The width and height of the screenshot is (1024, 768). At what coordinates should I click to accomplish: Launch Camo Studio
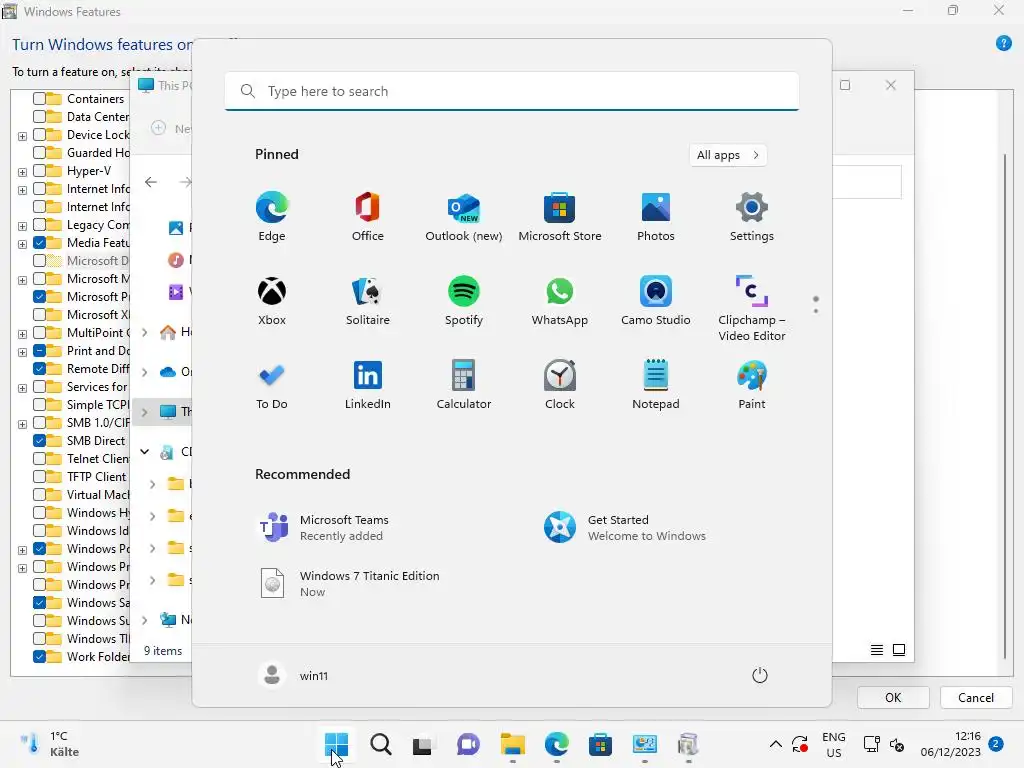pyautogui.click(x=656, y=301)
